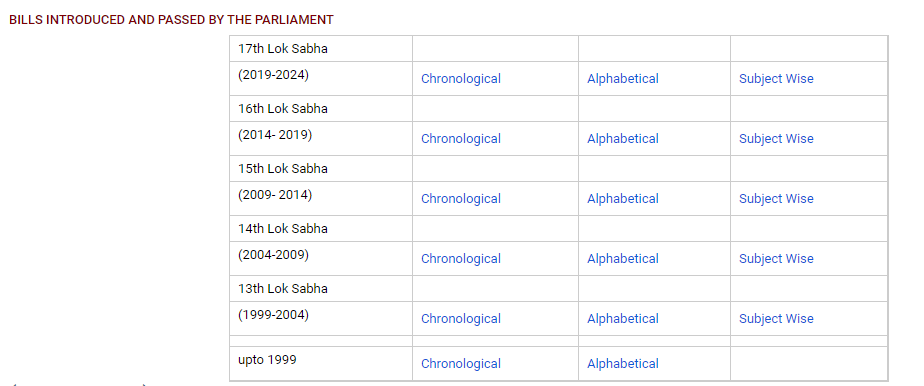Open Subject Wise list for 17th Lok Sabha
This screenshot has width=924, height=386.
(776, 79)
